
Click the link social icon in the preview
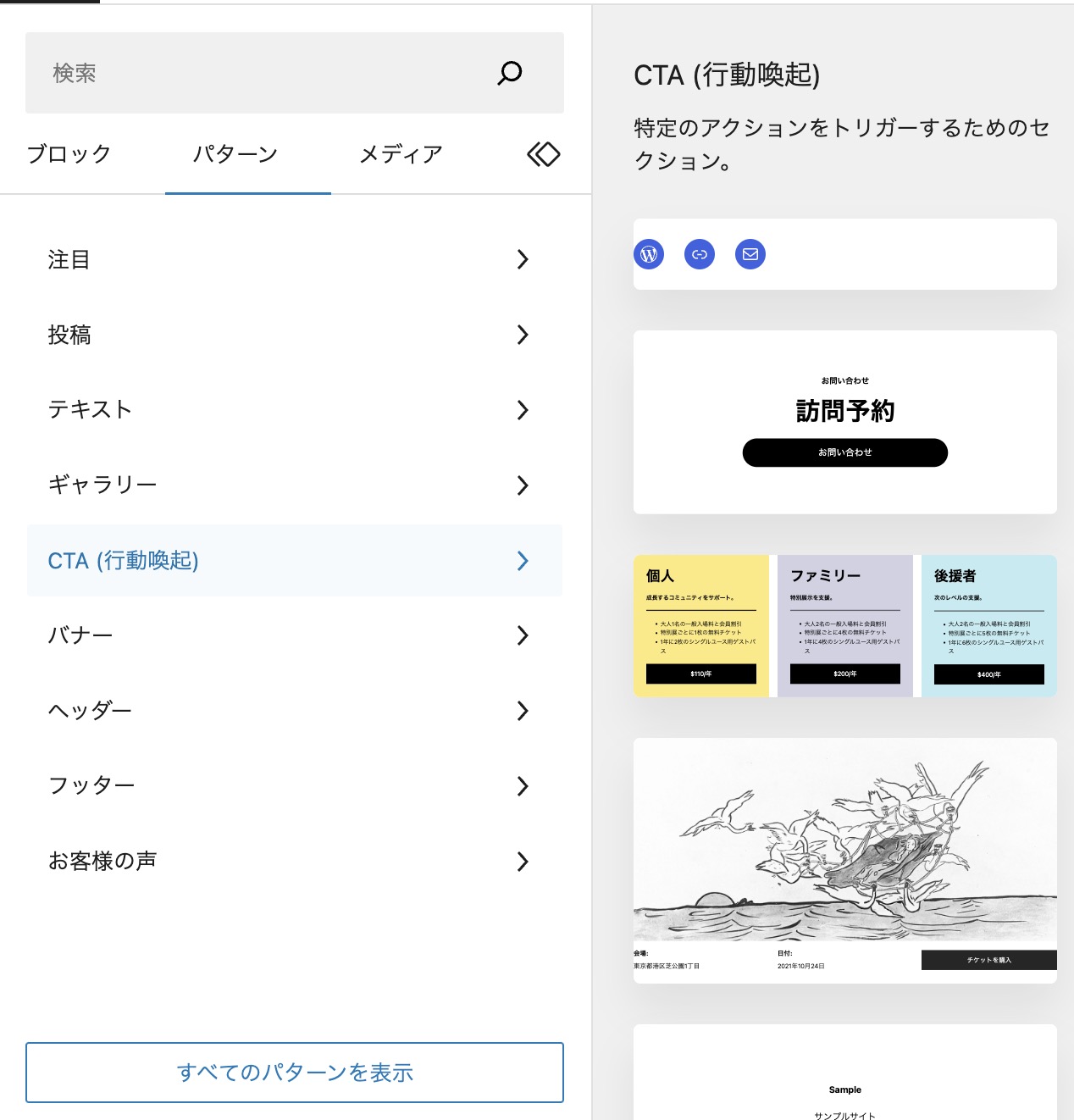pyautogui.click(x=700, y=254)
